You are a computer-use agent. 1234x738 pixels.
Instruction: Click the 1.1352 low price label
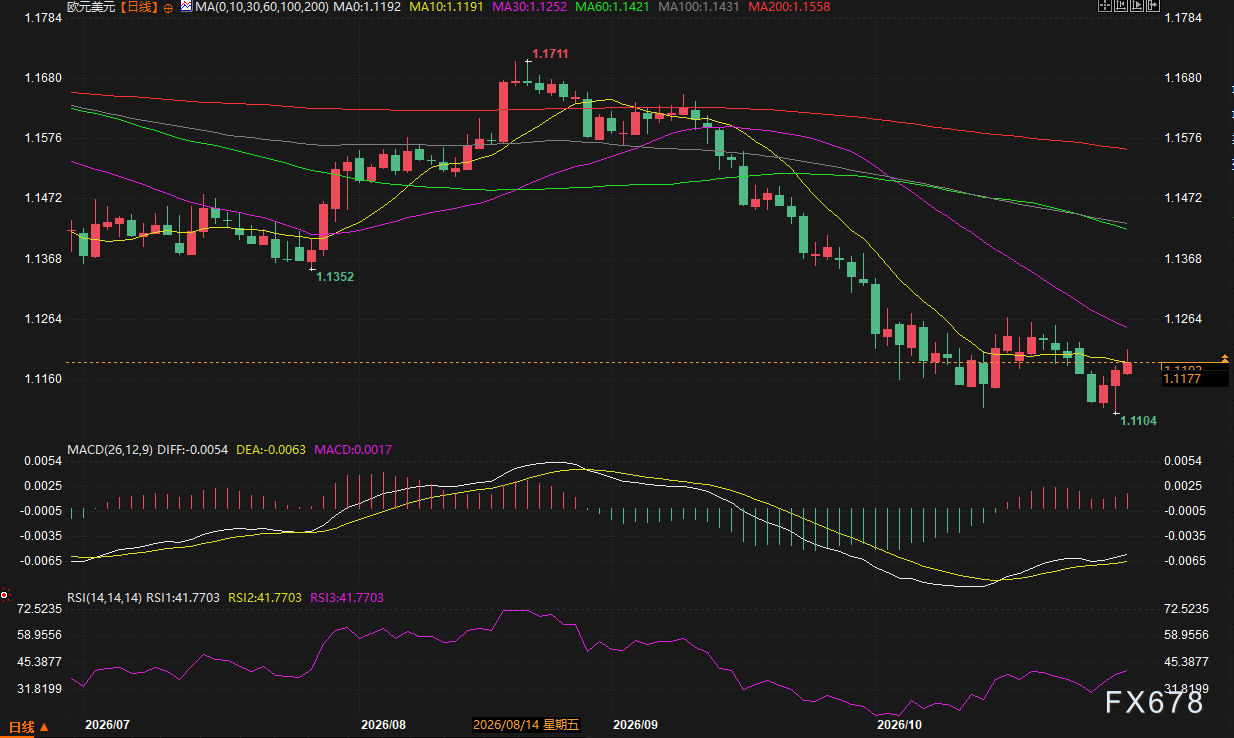335,276
